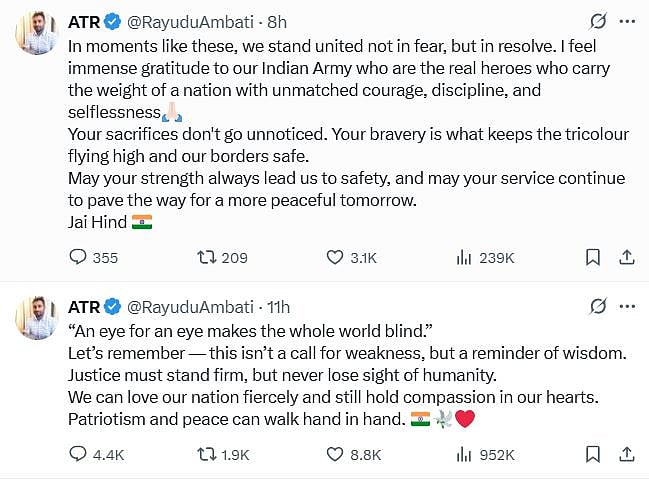View analytics of the 952K views tweet
649x481 pixels.
point(464,454)
